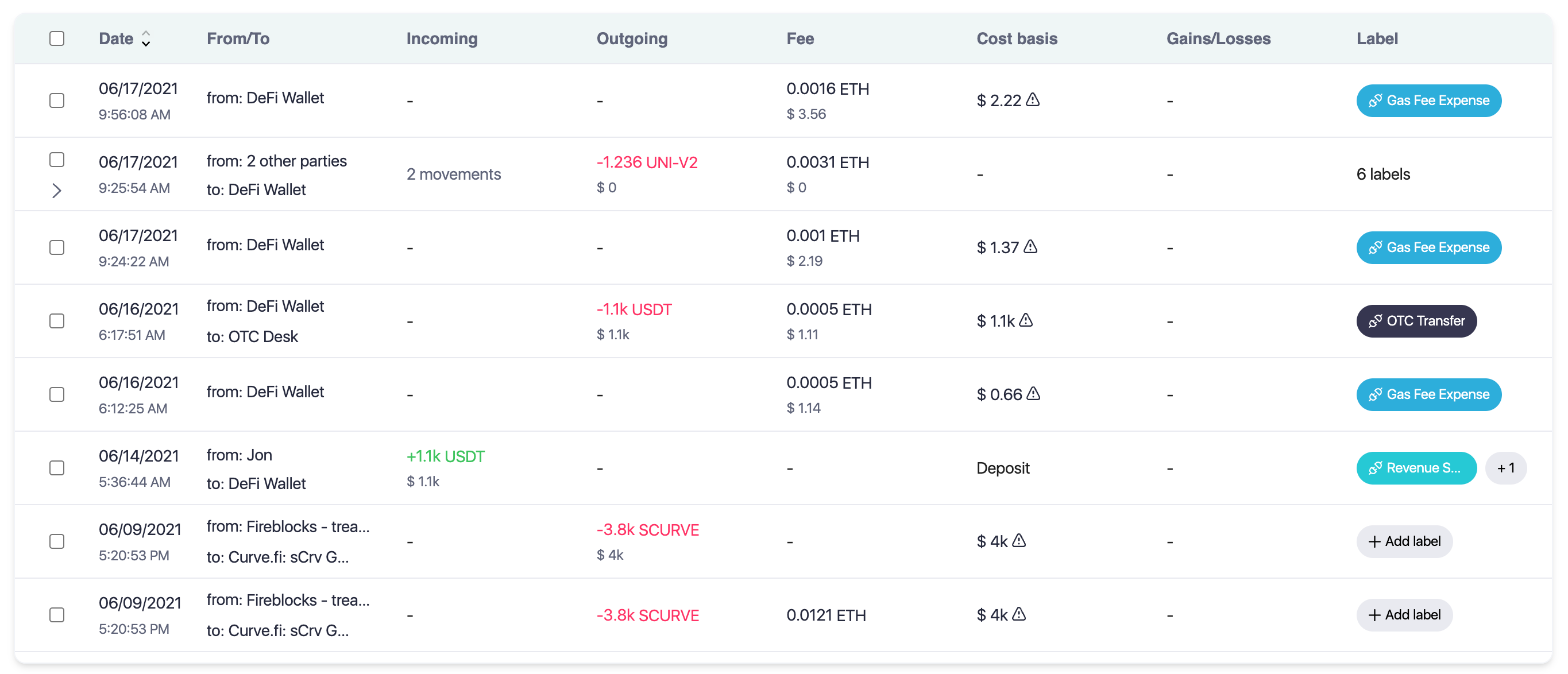The width and height of the screenshot is (1568, 674).
Task: Open the 2 movements incoming details
Action: pyautogui.click(x=454, y=174)
